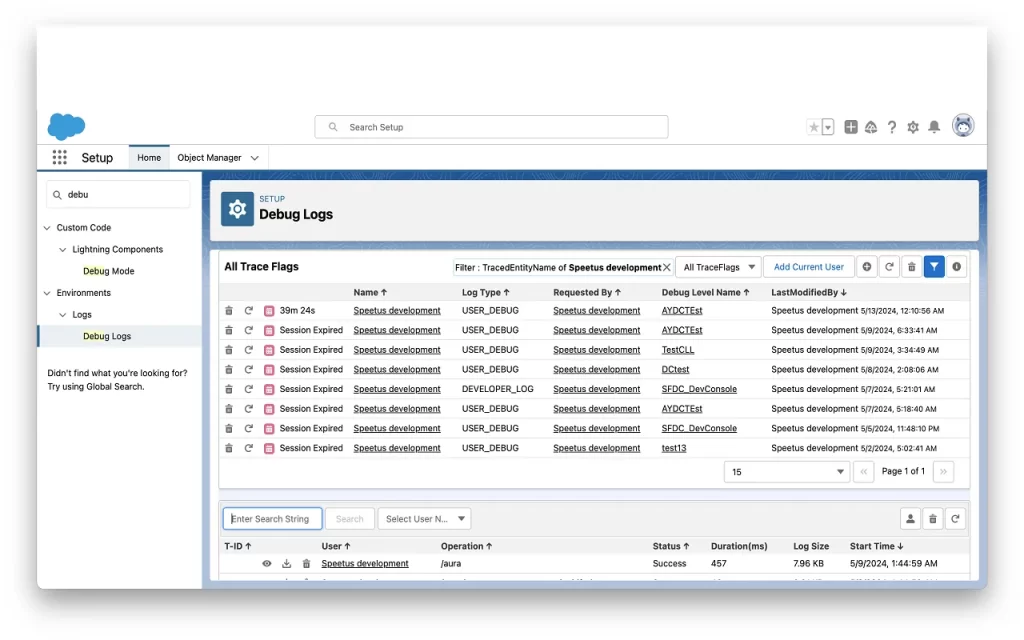Viewport: 1024px width, 640px height.
Task: Click the add trace flag plus icon
Action: 867,266
